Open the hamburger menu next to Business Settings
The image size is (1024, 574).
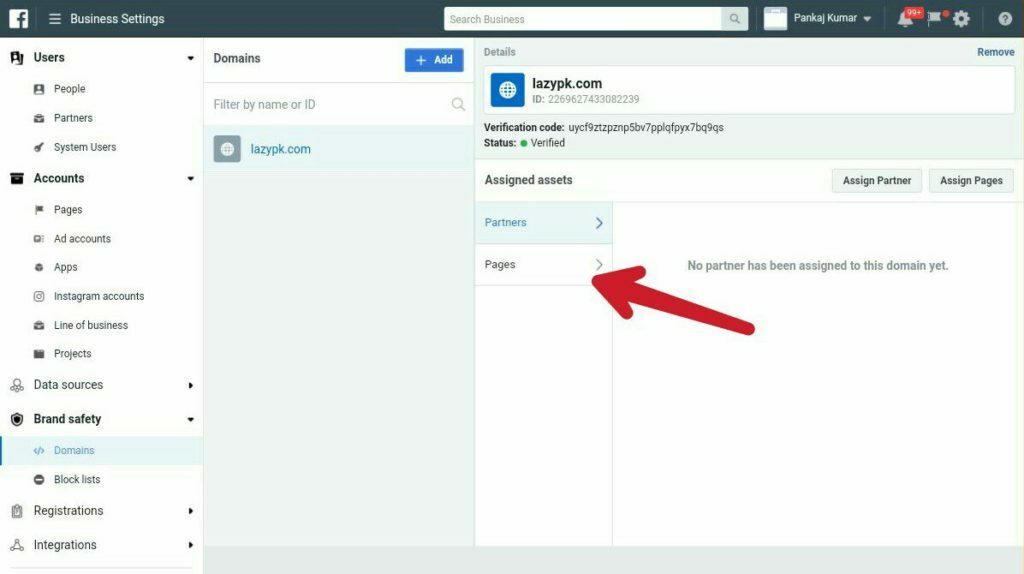coord(54,19)
